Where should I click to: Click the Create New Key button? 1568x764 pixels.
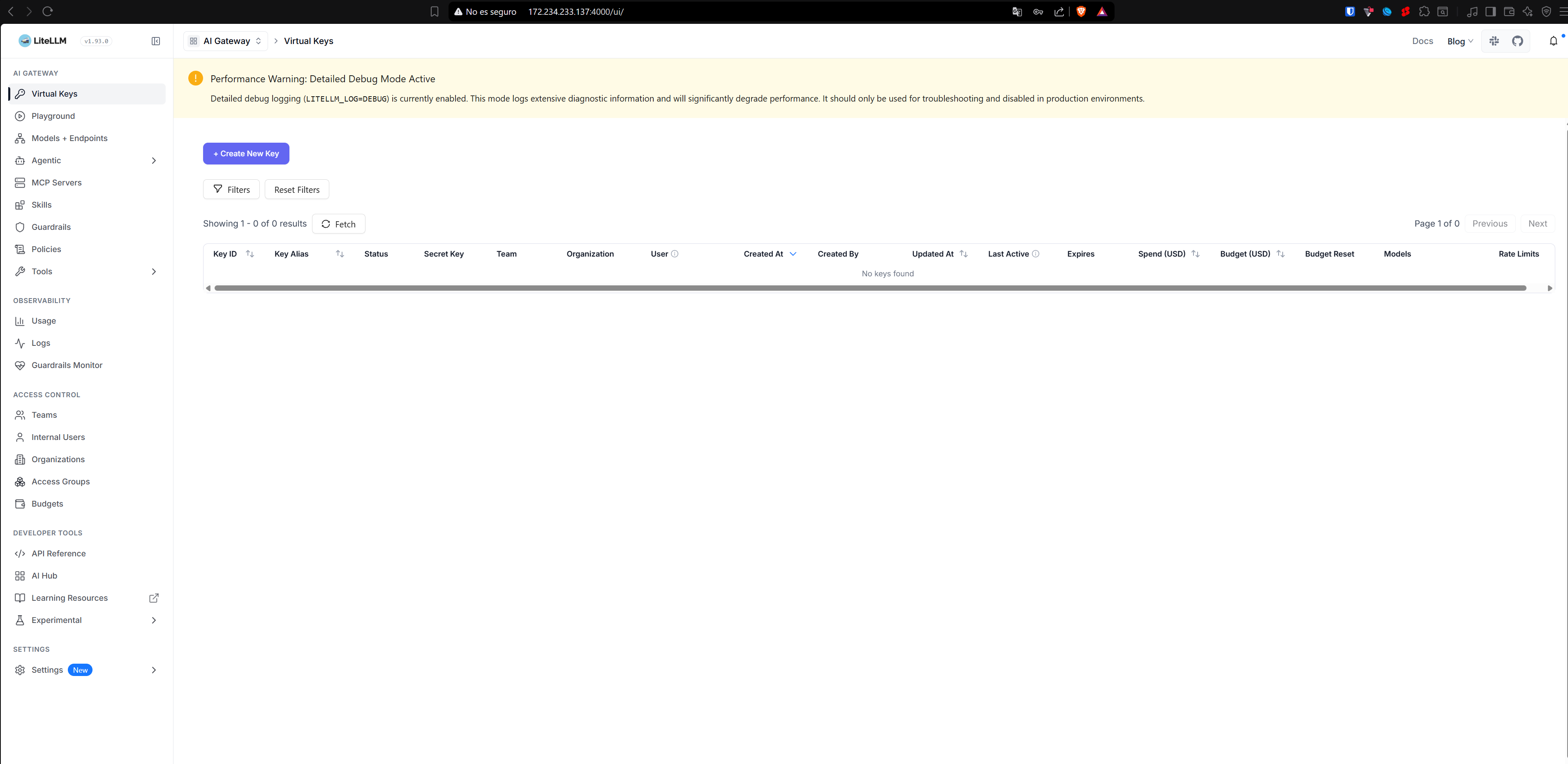246,153
